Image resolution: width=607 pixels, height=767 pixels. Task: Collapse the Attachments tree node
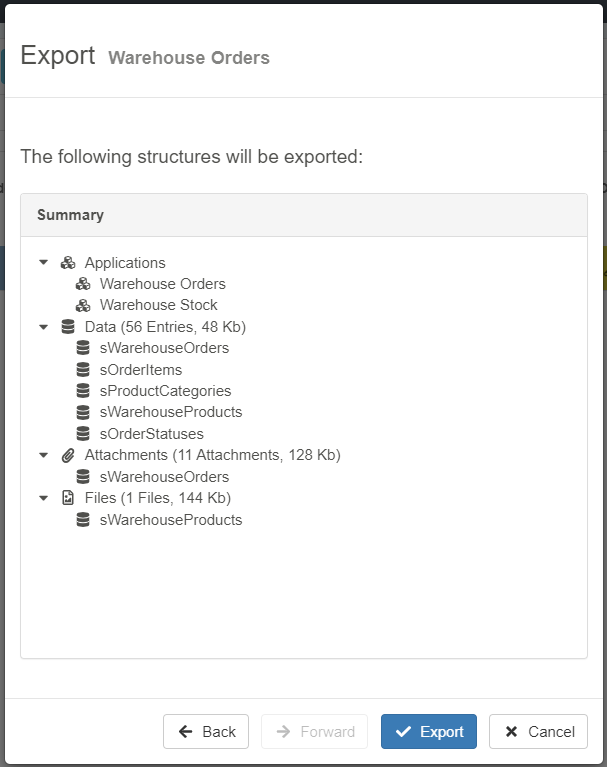coord(43,455)
